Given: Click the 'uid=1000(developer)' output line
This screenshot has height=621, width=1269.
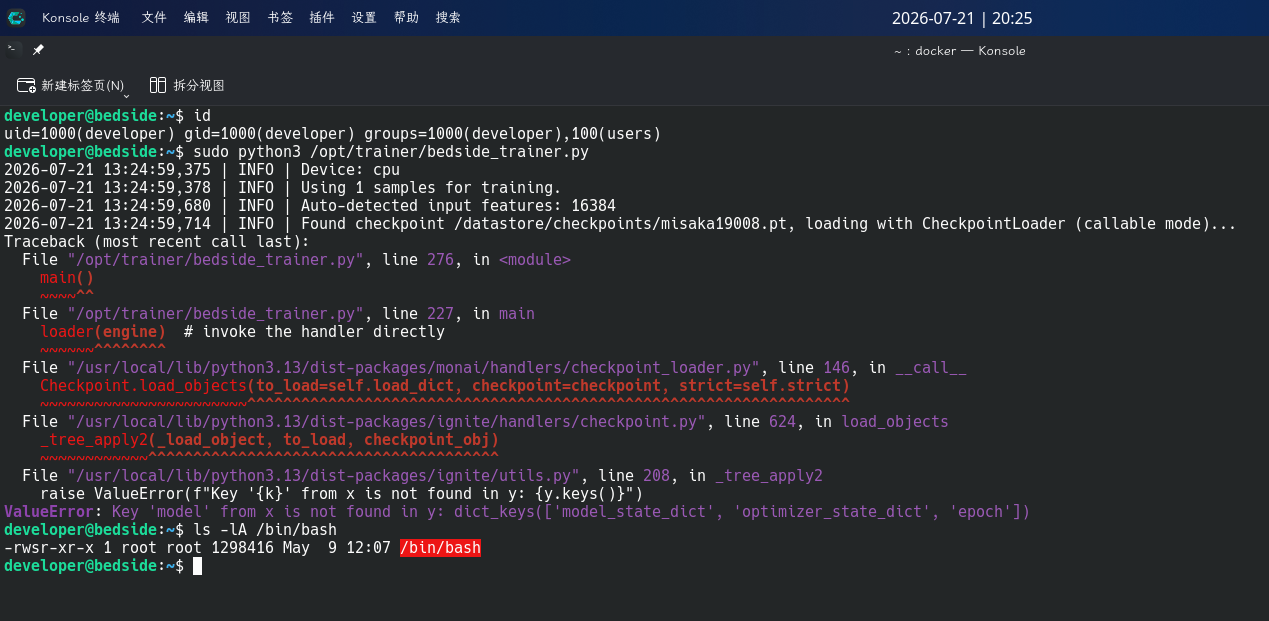Looking at the screenshot, I should click(333, 134).
